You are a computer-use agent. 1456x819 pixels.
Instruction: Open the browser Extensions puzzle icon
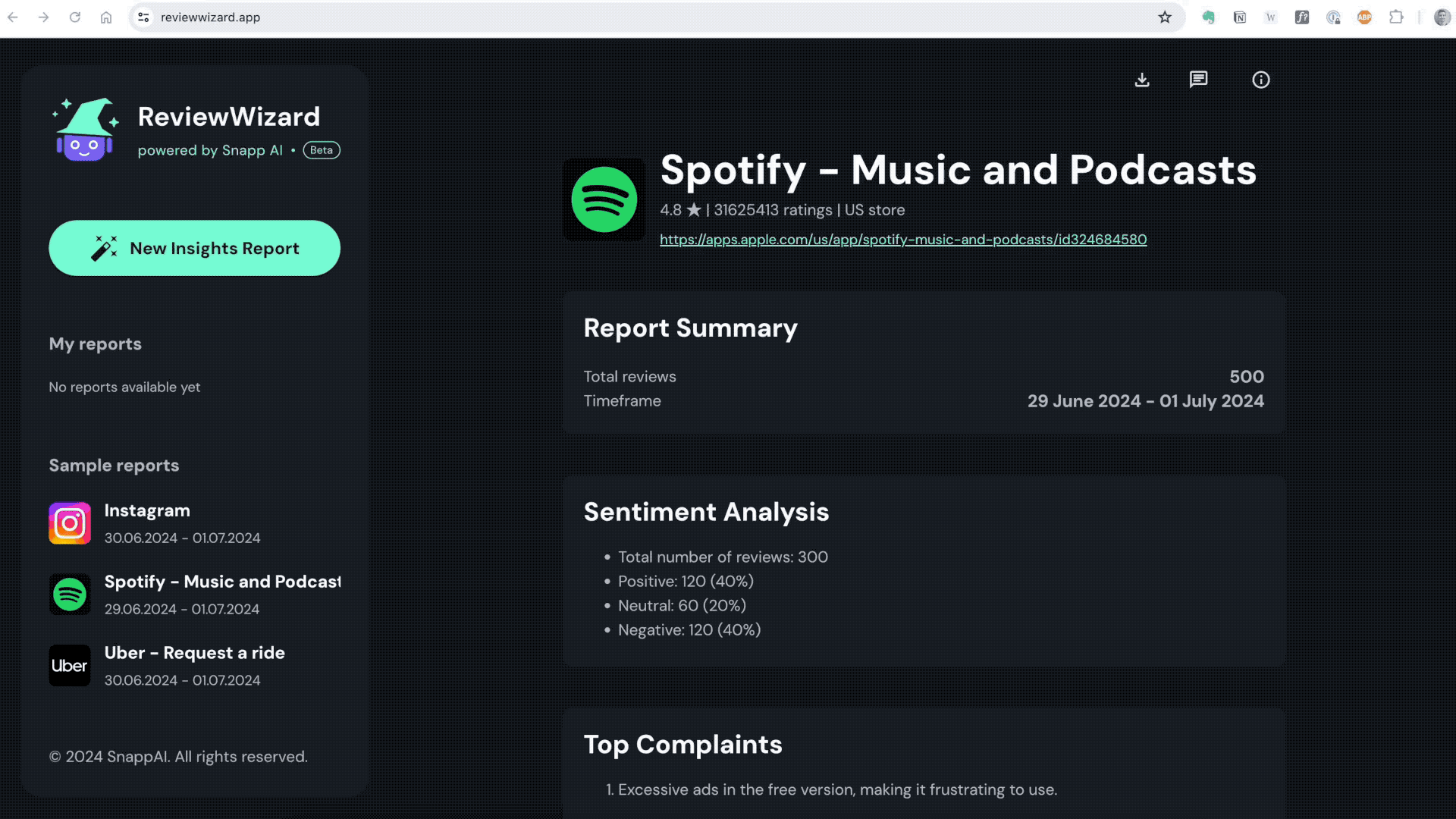pyautogui.click(x=1396, y=17)
